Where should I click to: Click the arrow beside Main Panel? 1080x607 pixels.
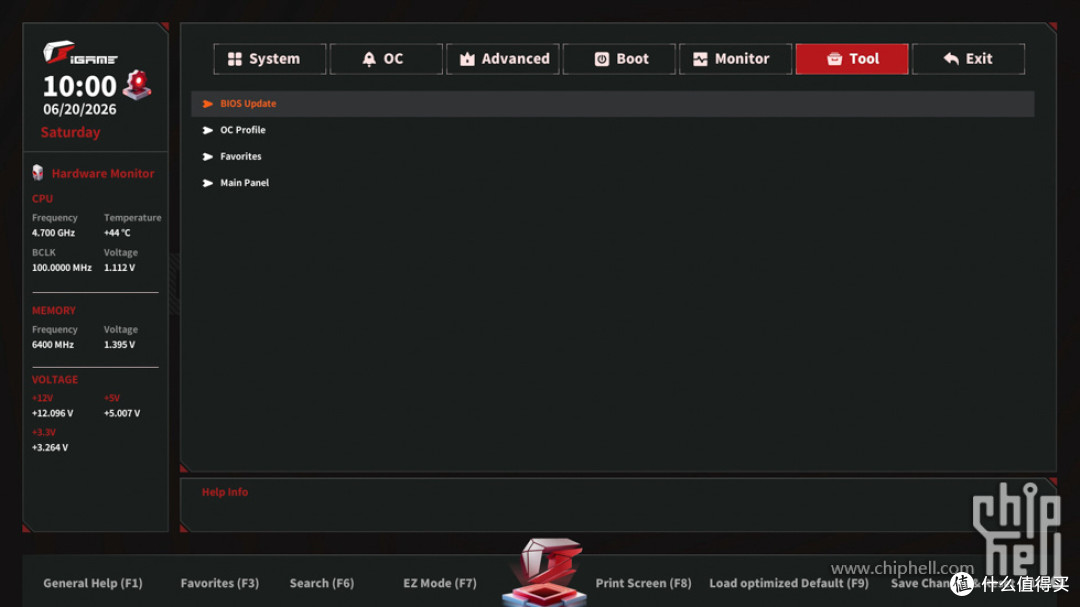pyautogui.click(x=207, y=183)
